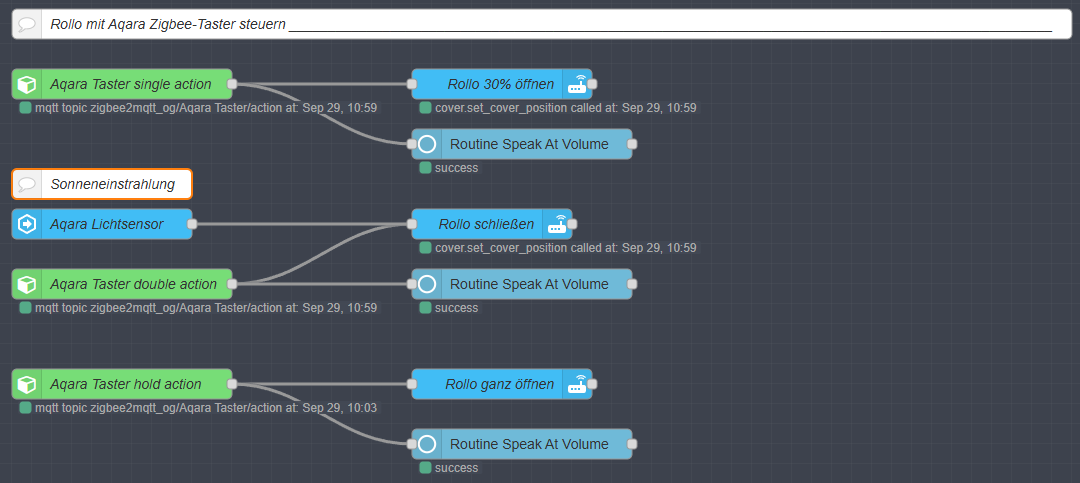This screenshot has width=1080, height=483.
Task: Click the output port of Aqara Lichtsensor
Action: pyautogui.click(x=192, y=225)
